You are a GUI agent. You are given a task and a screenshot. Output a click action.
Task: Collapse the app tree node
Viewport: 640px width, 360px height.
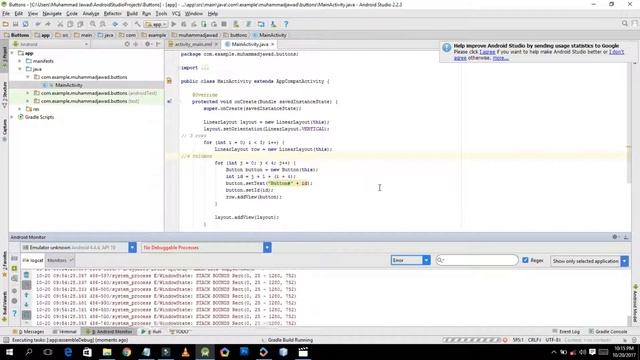(12, 53)
